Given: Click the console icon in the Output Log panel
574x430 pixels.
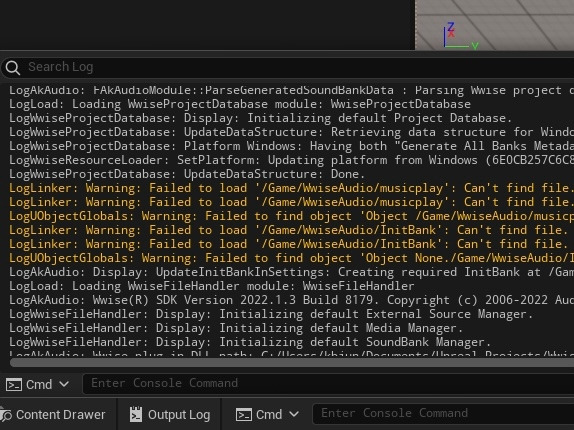Looking at the screenshot, I should click(x=14, y=385).
